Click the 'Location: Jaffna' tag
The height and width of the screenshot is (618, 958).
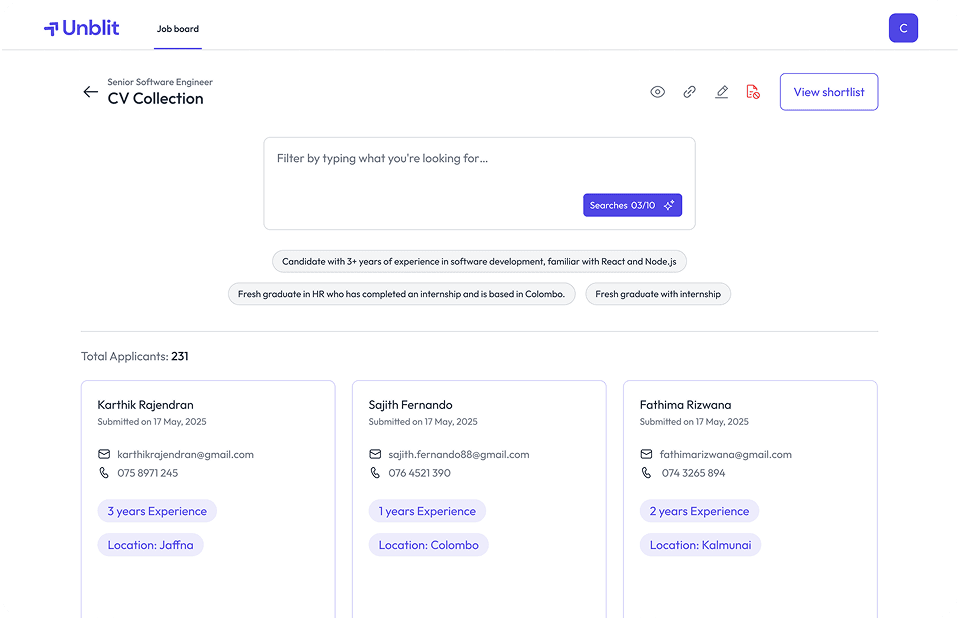click(x=150, y=545)
